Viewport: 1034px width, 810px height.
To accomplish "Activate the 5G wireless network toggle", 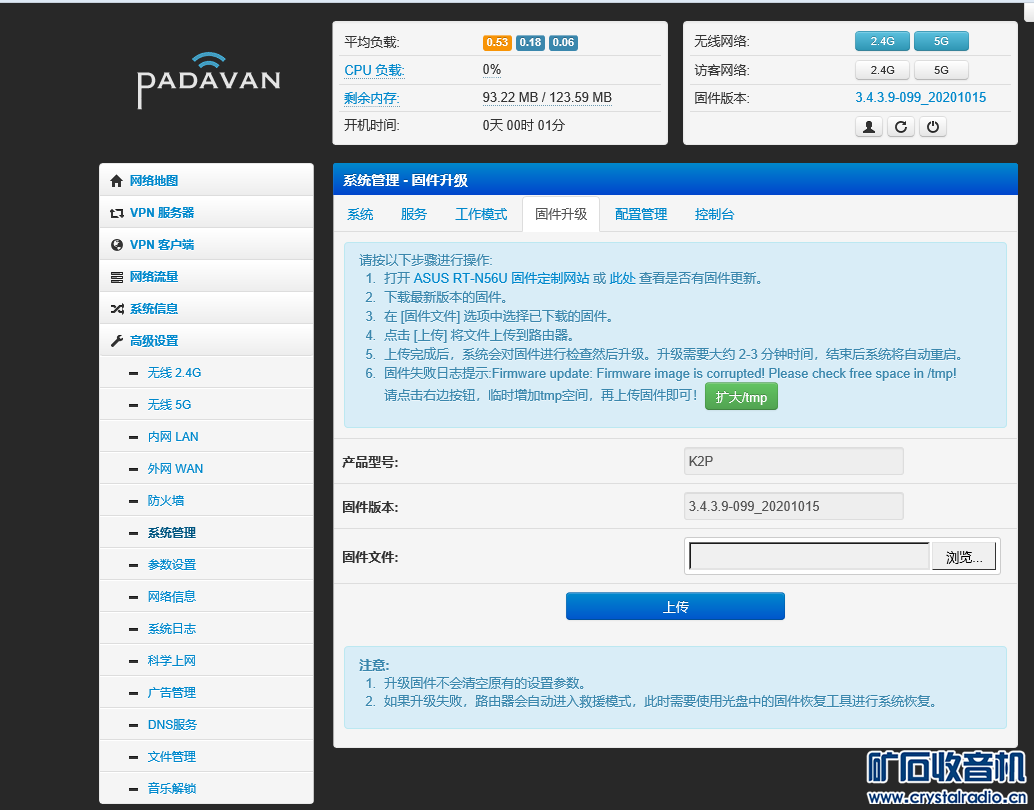I will click(x=941, y=41).
